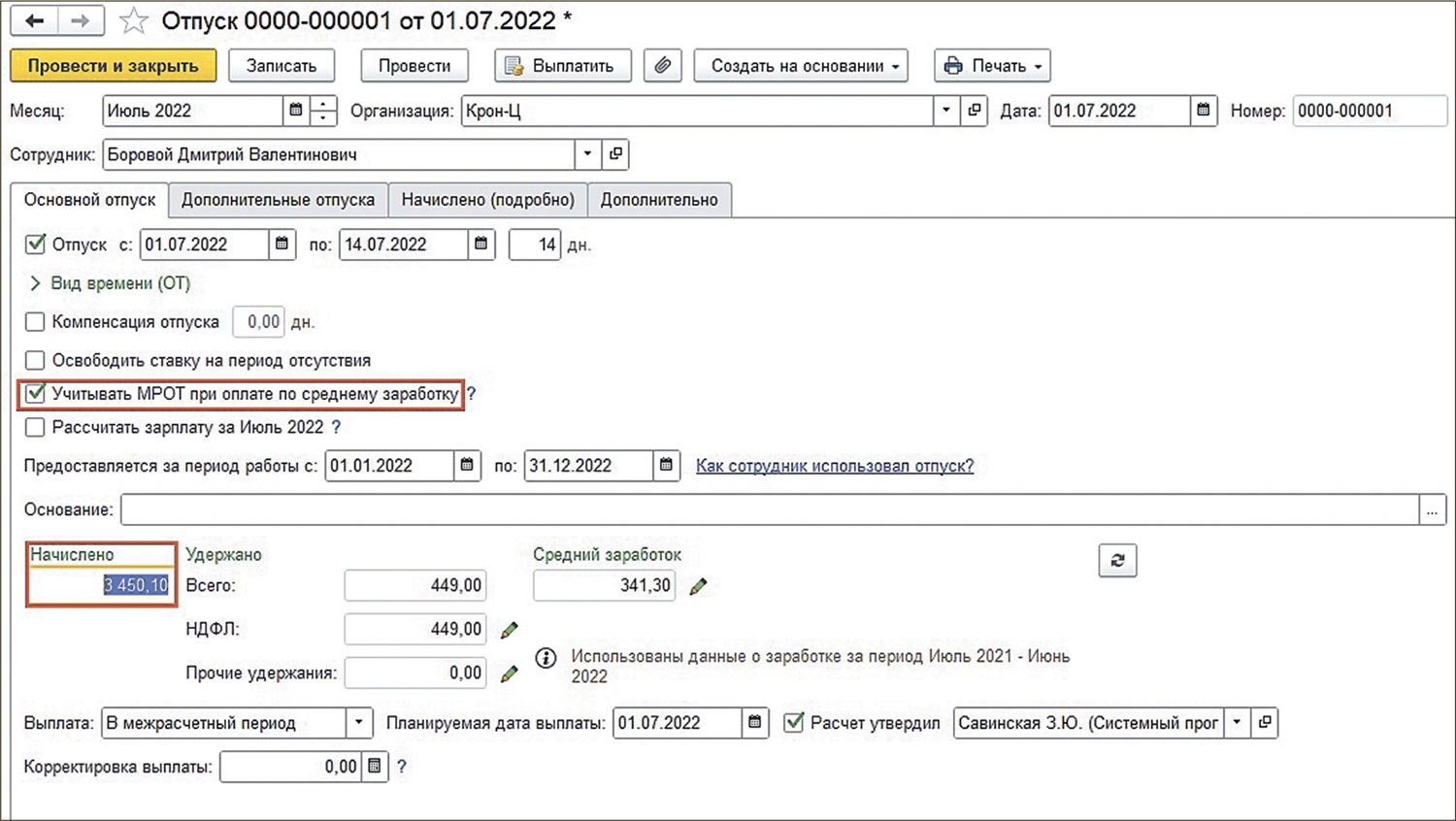The image size is (1456, 821).
Task: Click the Номер field 0000-000001
Action: 1370,111
